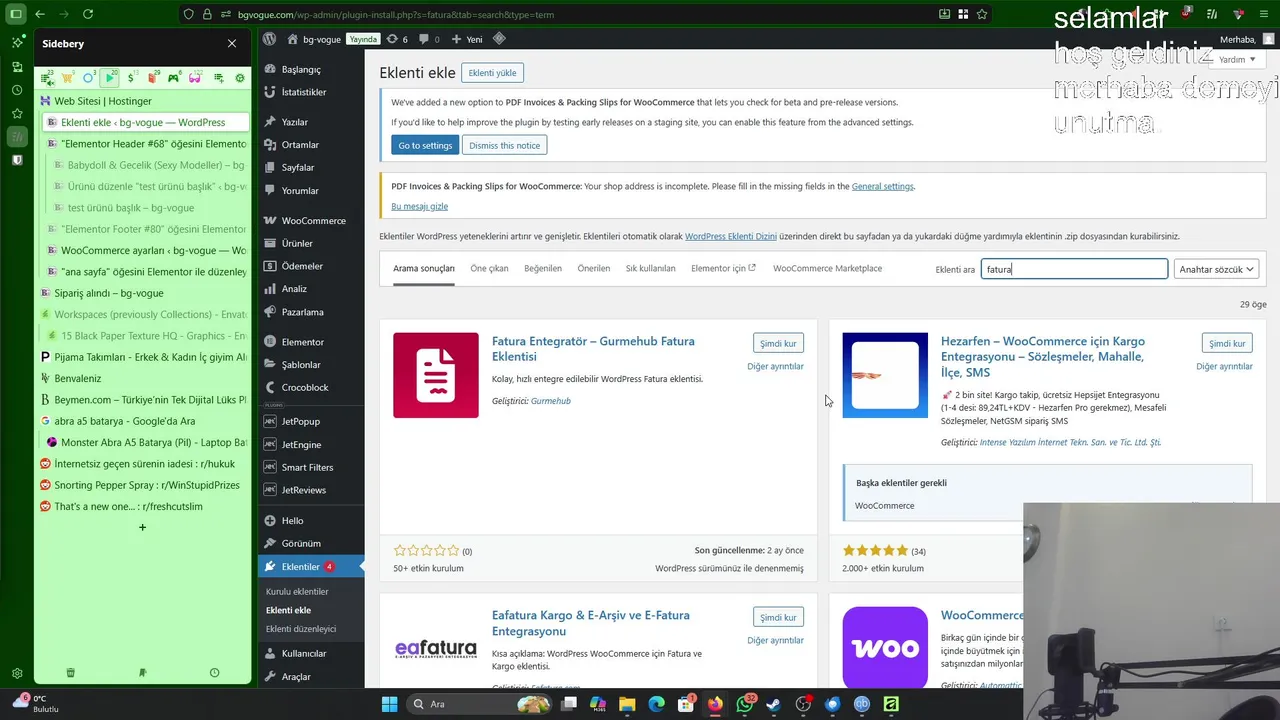Open the 6 pending updates icon
Viewport: 1280px width, 720px height.
[397, 39]
